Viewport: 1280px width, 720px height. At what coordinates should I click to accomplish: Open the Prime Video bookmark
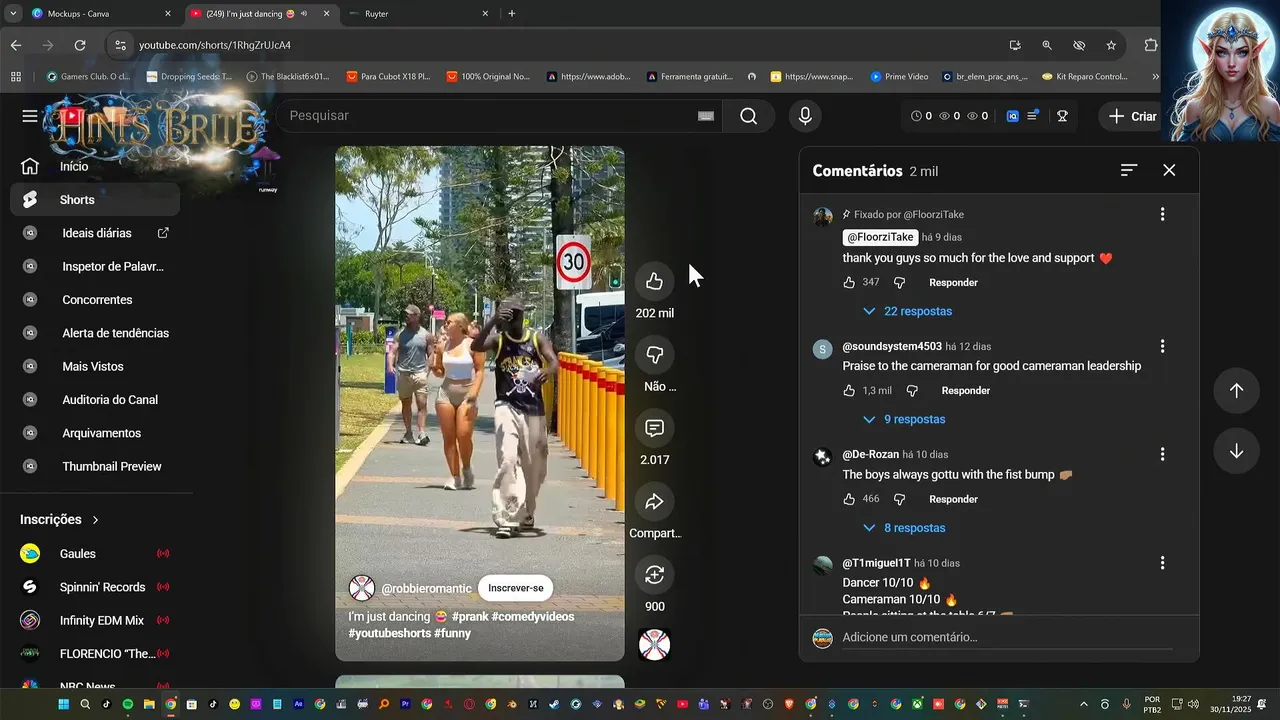click(899, 76)
